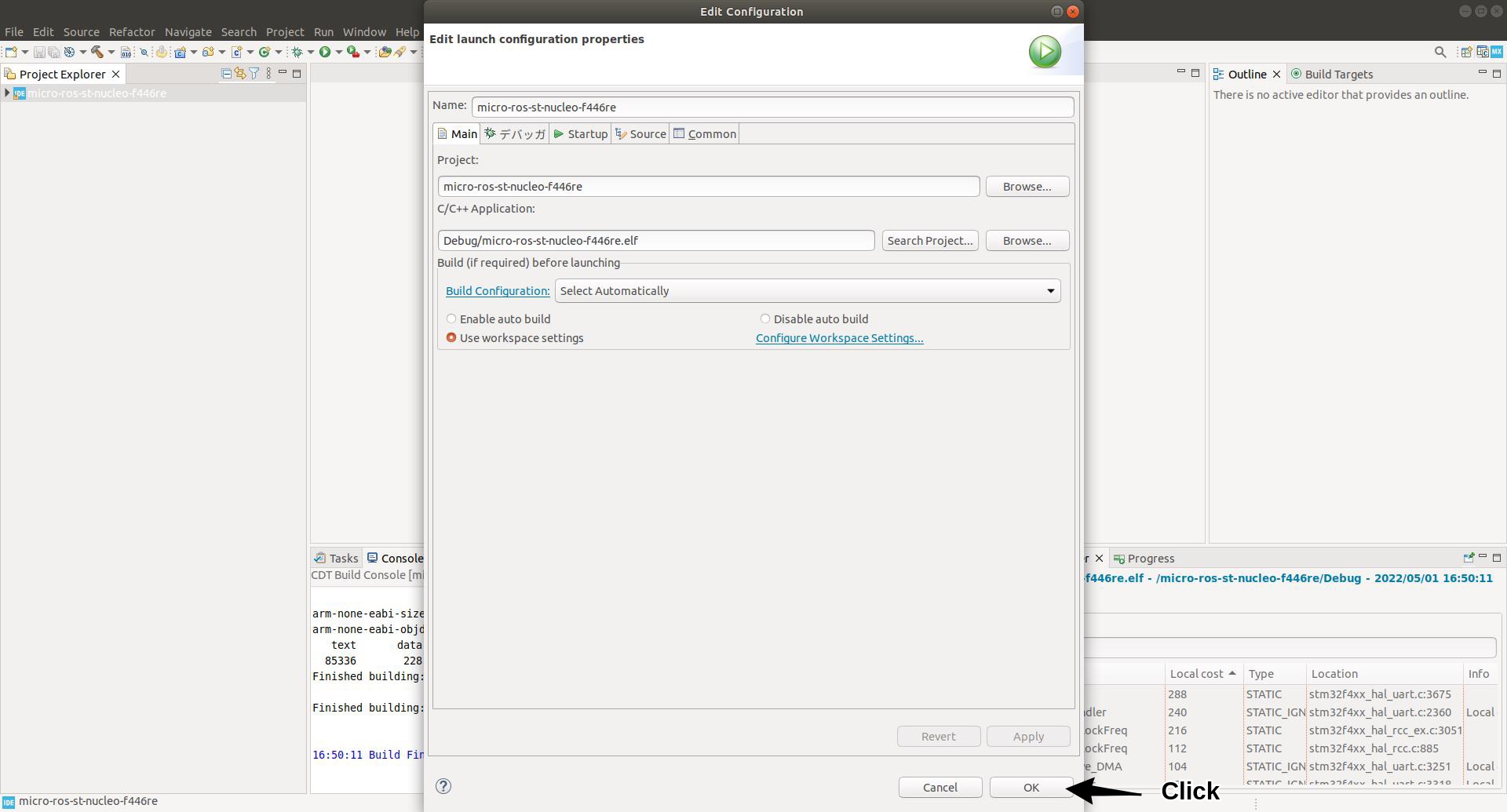The width and height of the screenshot is (1507, 812).
Task: Click the Cancel button
Action: 940,788
